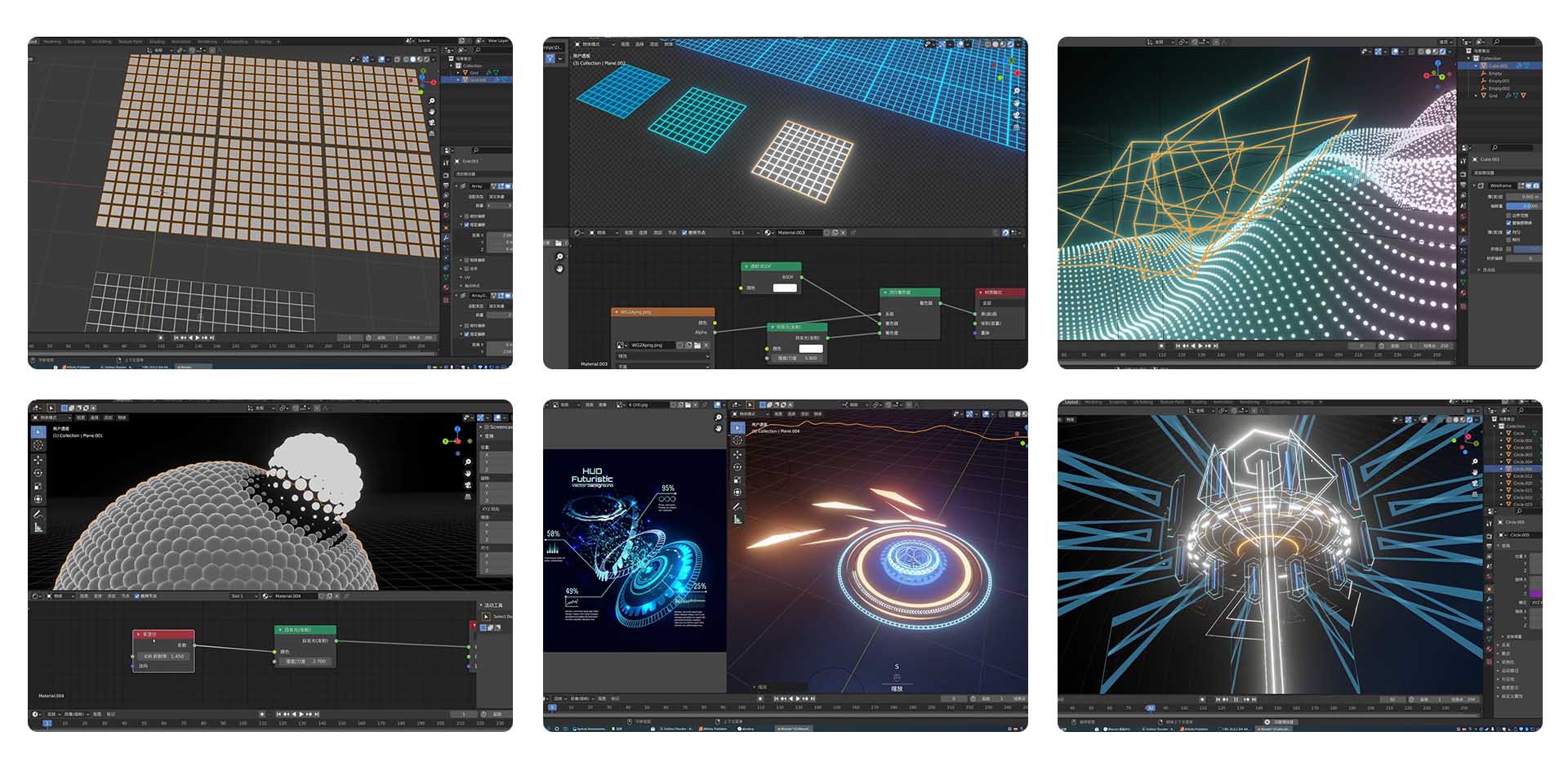Click zoom icon in neon-grids node editor
Image resolution: width=1568 pixels, height=772 pixels.
pyautogui.click(x=559, y=257)
